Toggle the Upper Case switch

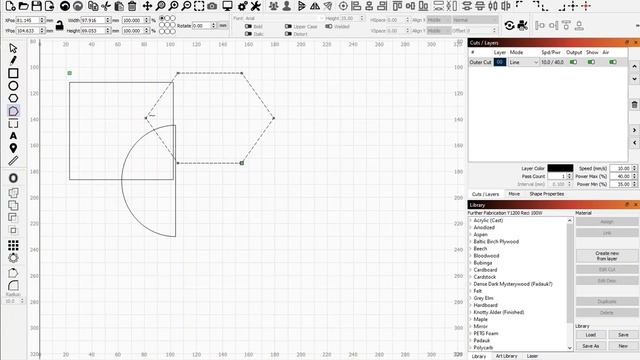pos(288,27)
